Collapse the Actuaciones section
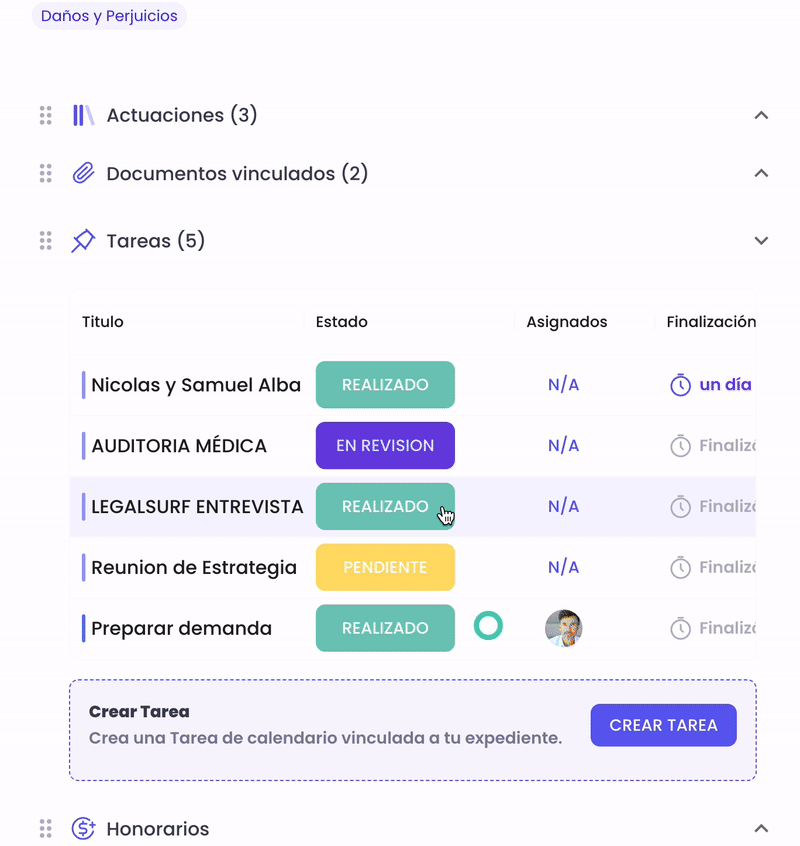This screenshot has height=846, width=800. pos(762,115)
